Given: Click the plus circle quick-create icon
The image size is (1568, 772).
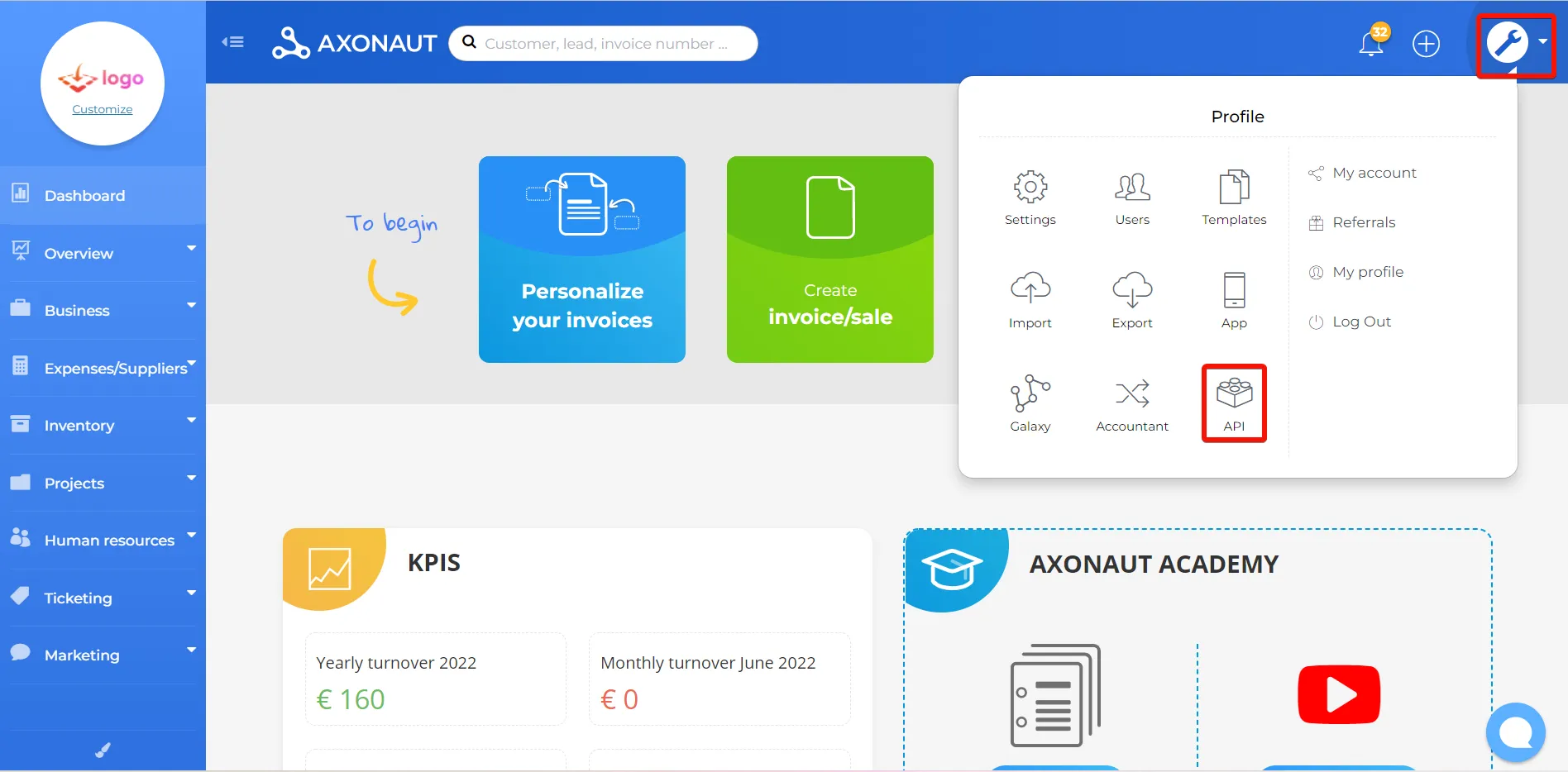Looking at the screenshot, I should point(1426,44).
